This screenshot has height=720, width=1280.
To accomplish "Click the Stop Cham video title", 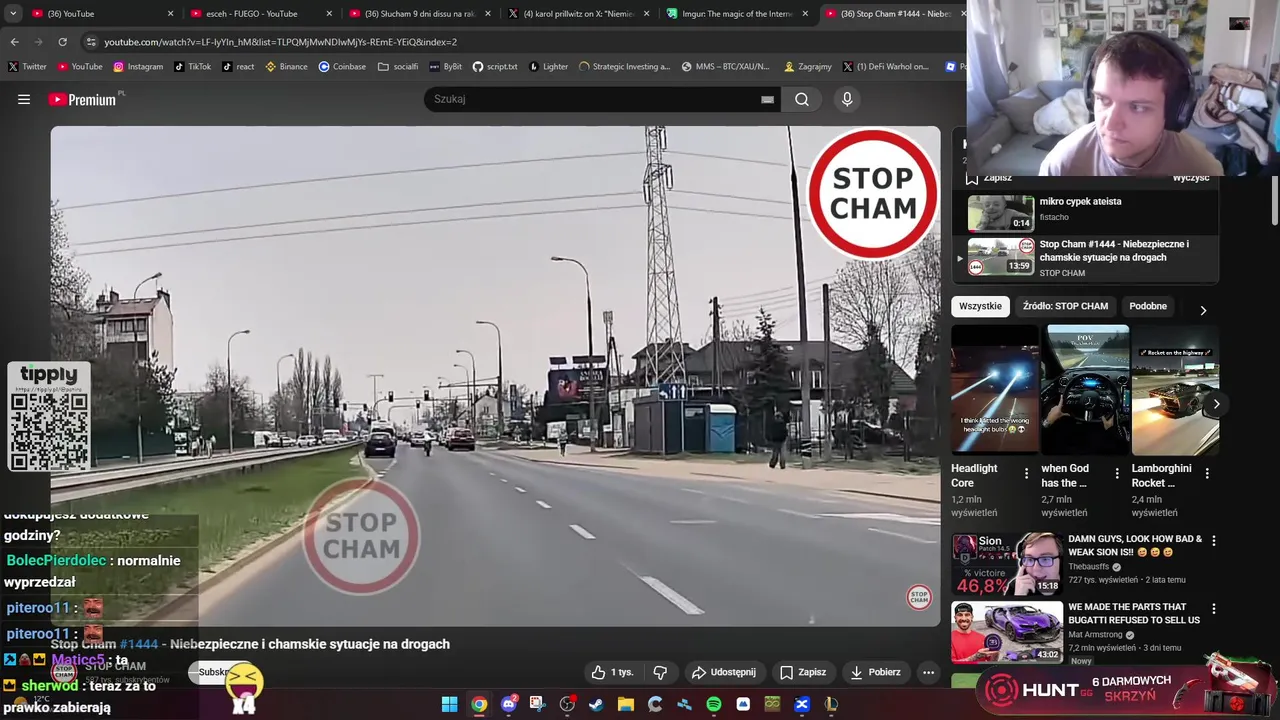I will [250, 644].
